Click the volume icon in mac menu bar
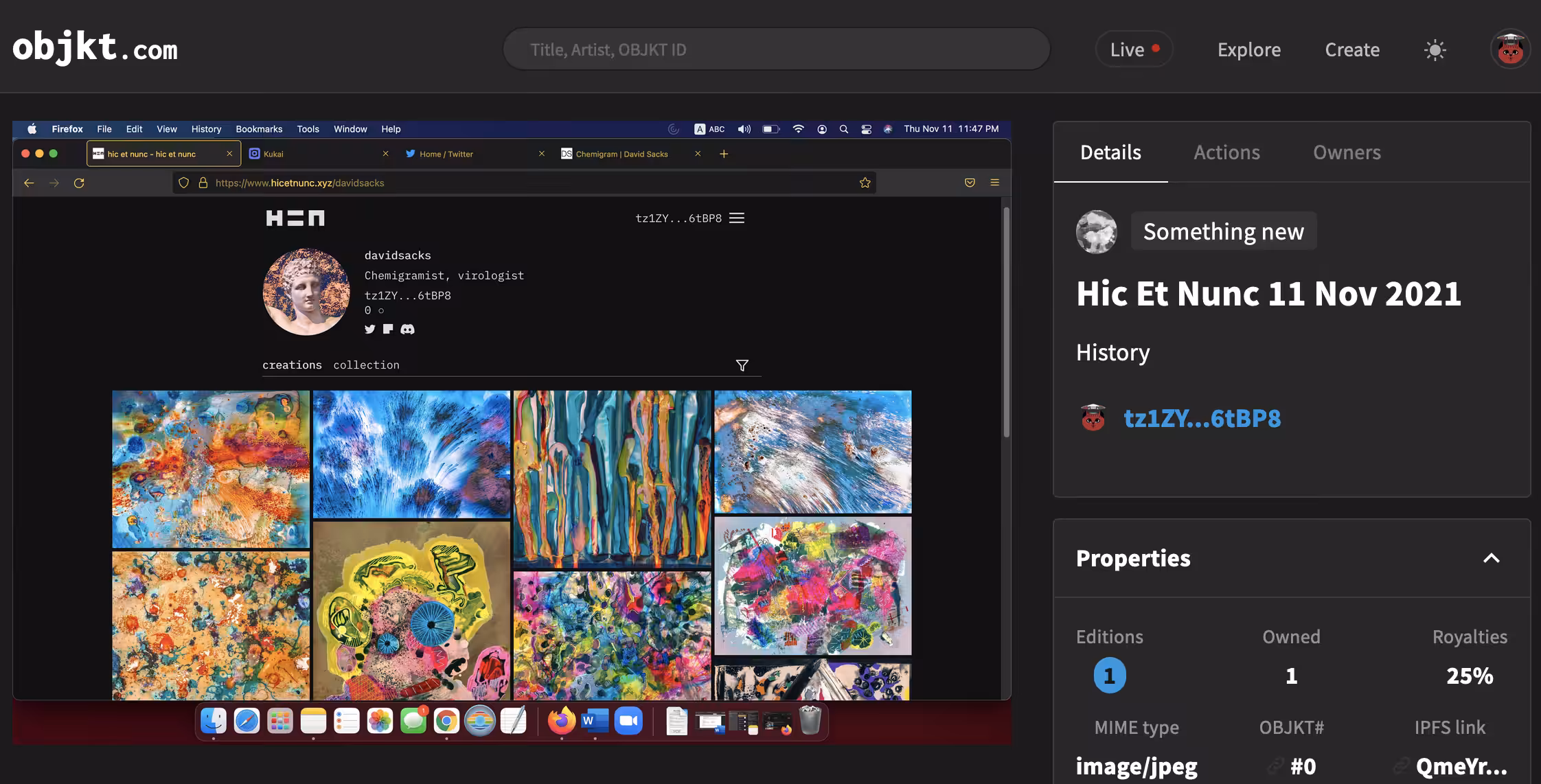Image resolution: width=1541 pixels, height=784 pixels. pyautogui.click(x=744, y=129)
